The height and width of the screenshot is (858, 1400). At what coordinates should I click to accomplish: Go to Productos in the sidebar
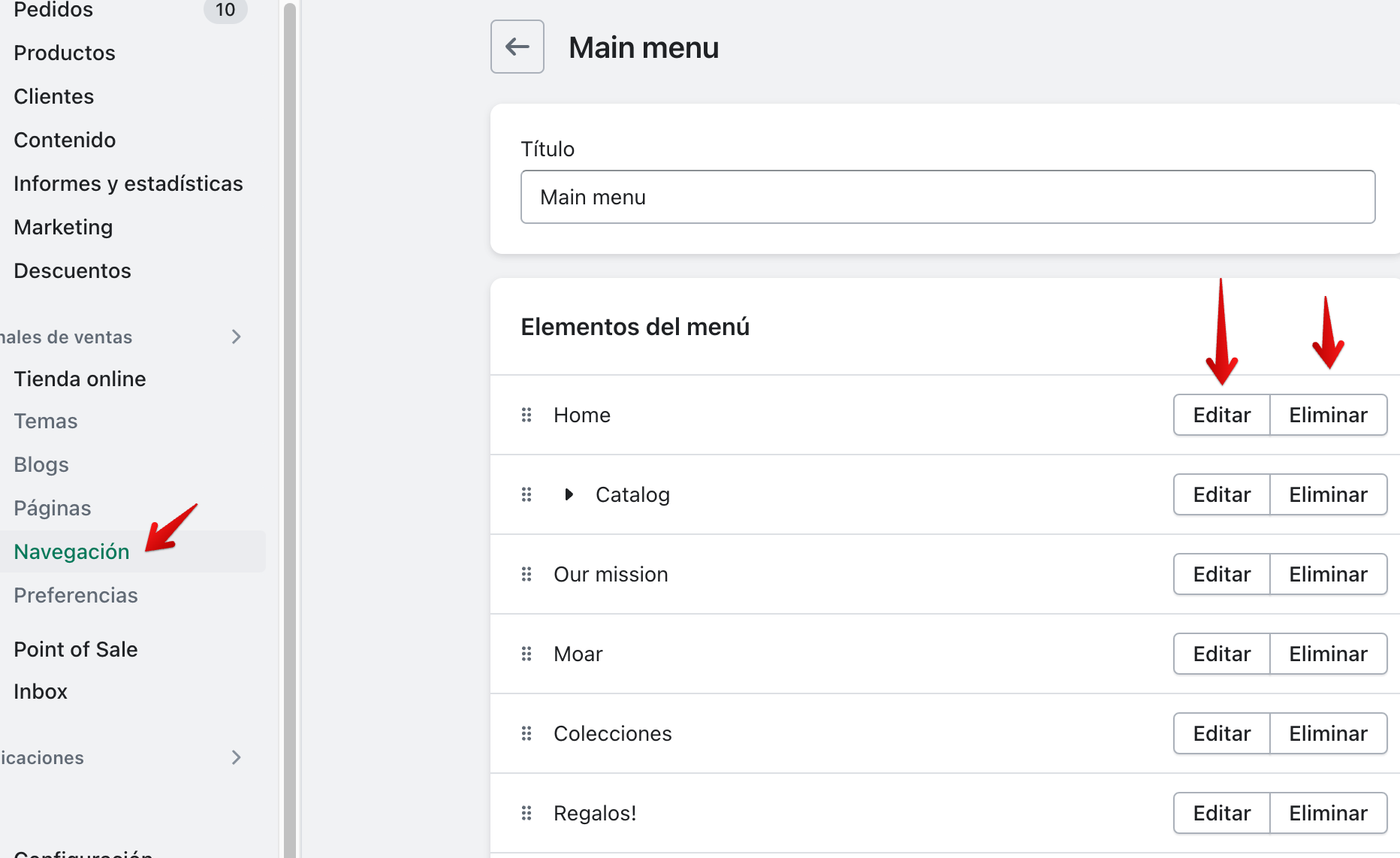[x=65, y=53]
